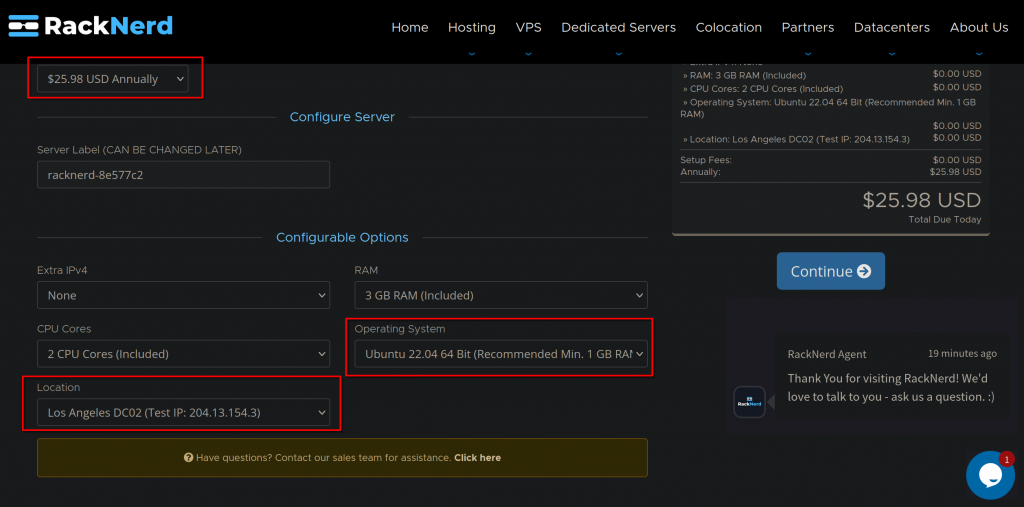Click 'RAM: 3 GB RAM (Included)' summary line
The width and height of the screenshot is (1024, 507).
tap(830, 75)
